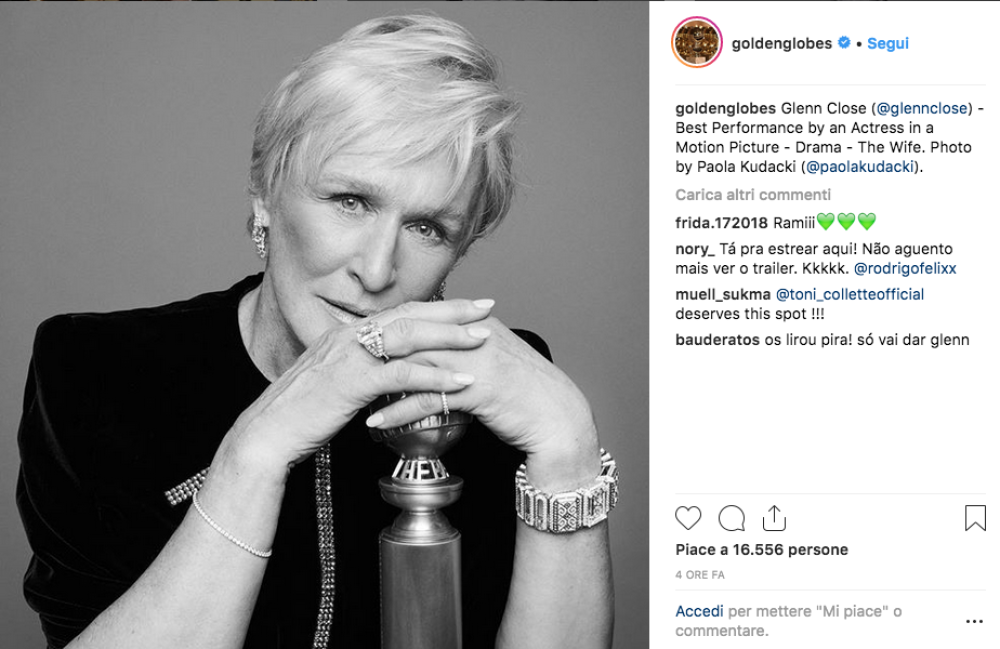Click the heart like icon
The width and height of the screenshot is (1000, 649).
(x=688, y=517)
